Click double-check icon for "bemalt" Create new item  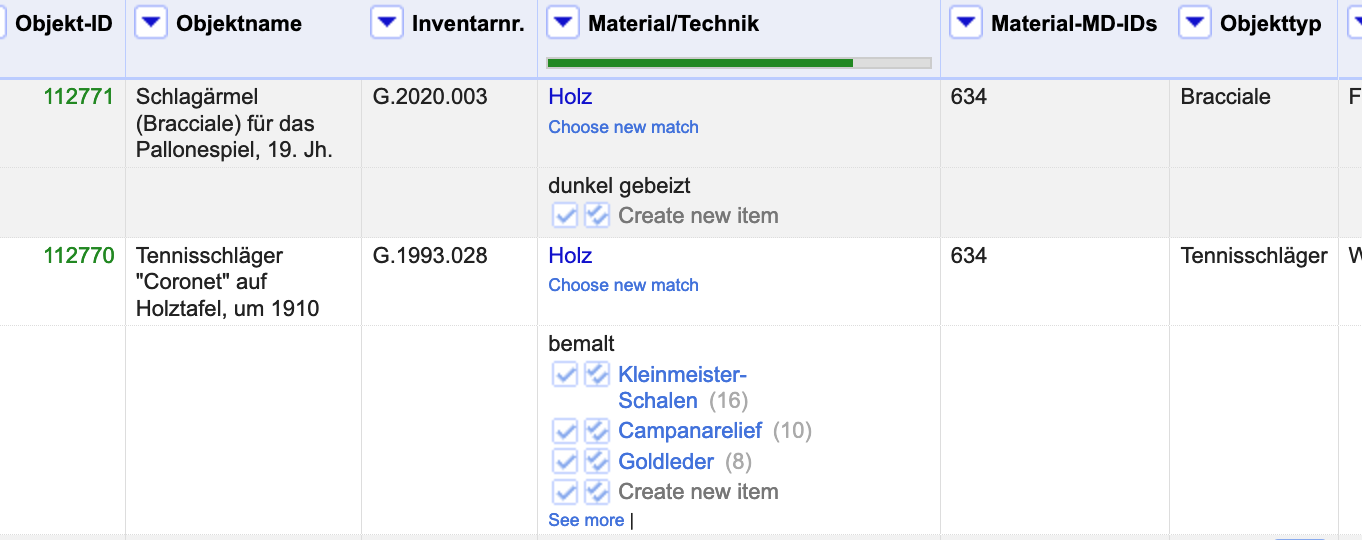(597, 492)
